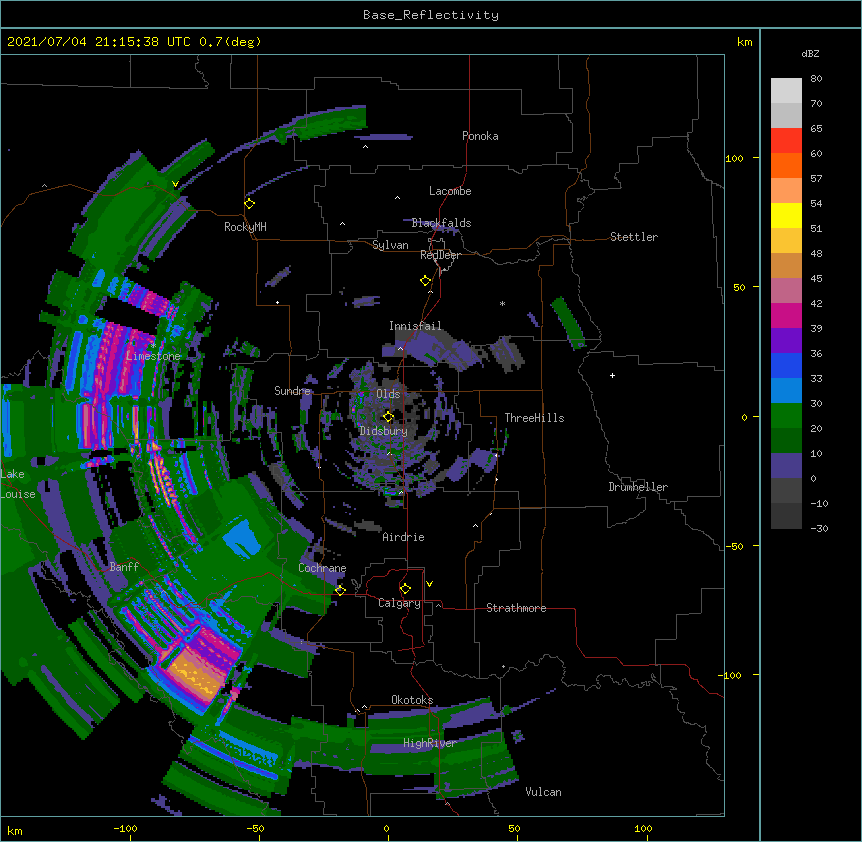This screenshot has height=842, width=862.
Task: Click the yellow diamond marker below RedDeer
Action: point(426,281)
